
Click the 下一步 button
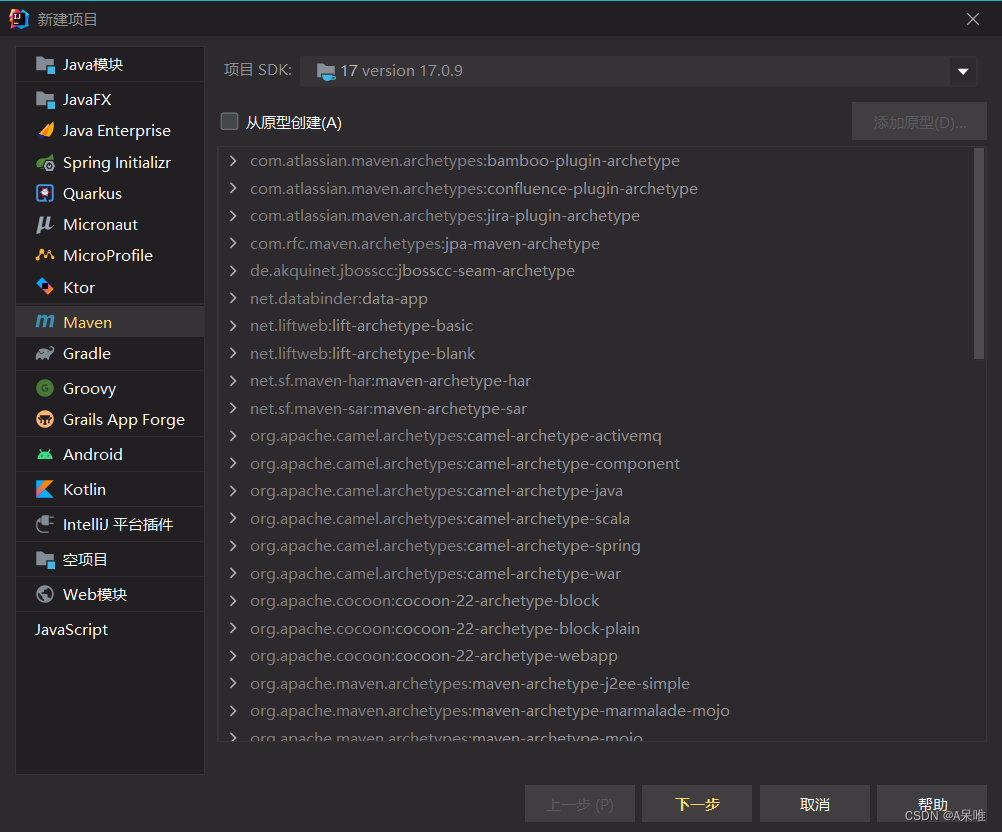696,803
